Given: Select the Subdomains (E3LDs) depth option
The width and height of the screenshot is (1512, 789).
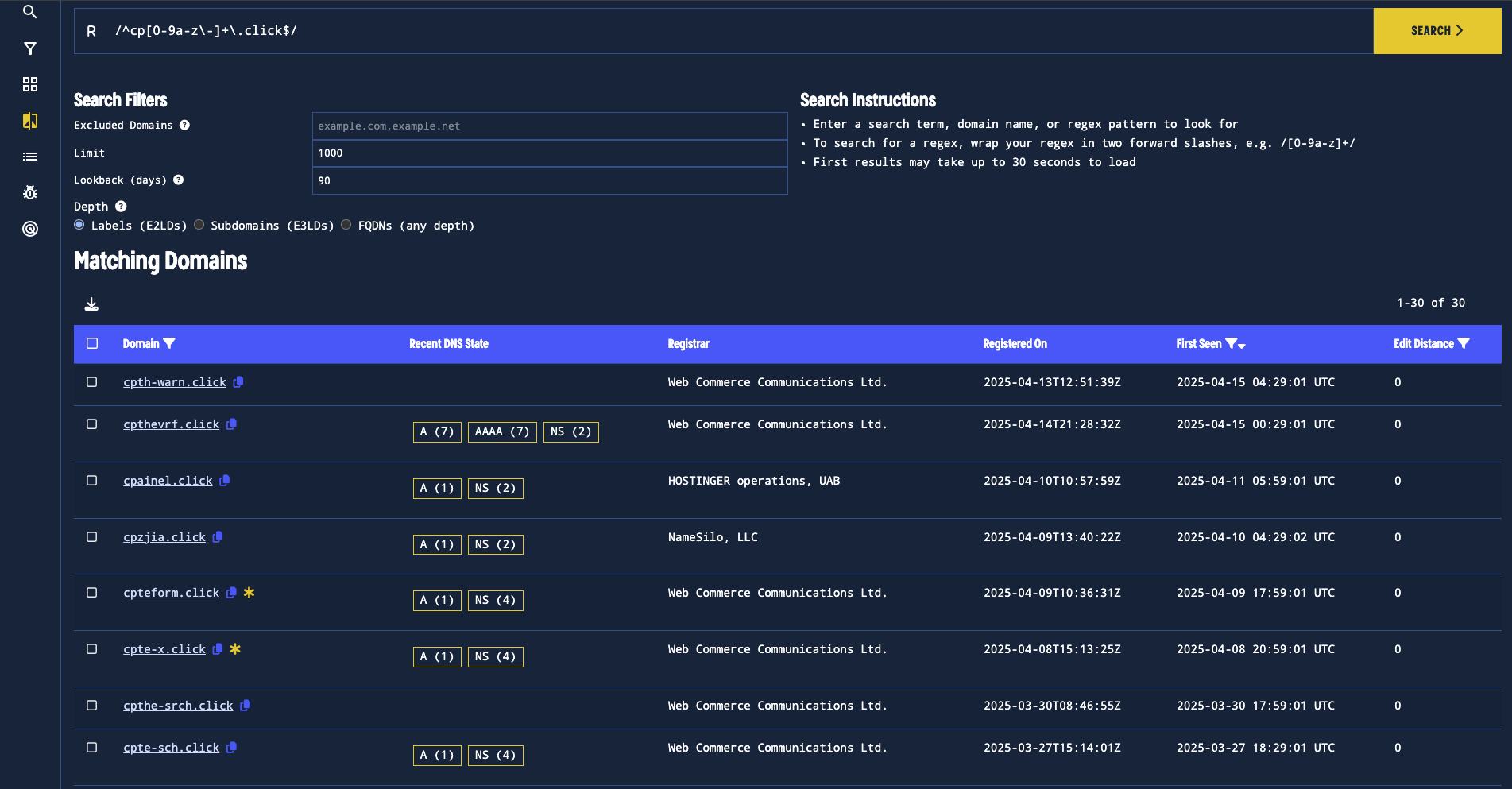Looking at the screenshot, I should pos(199,225).
